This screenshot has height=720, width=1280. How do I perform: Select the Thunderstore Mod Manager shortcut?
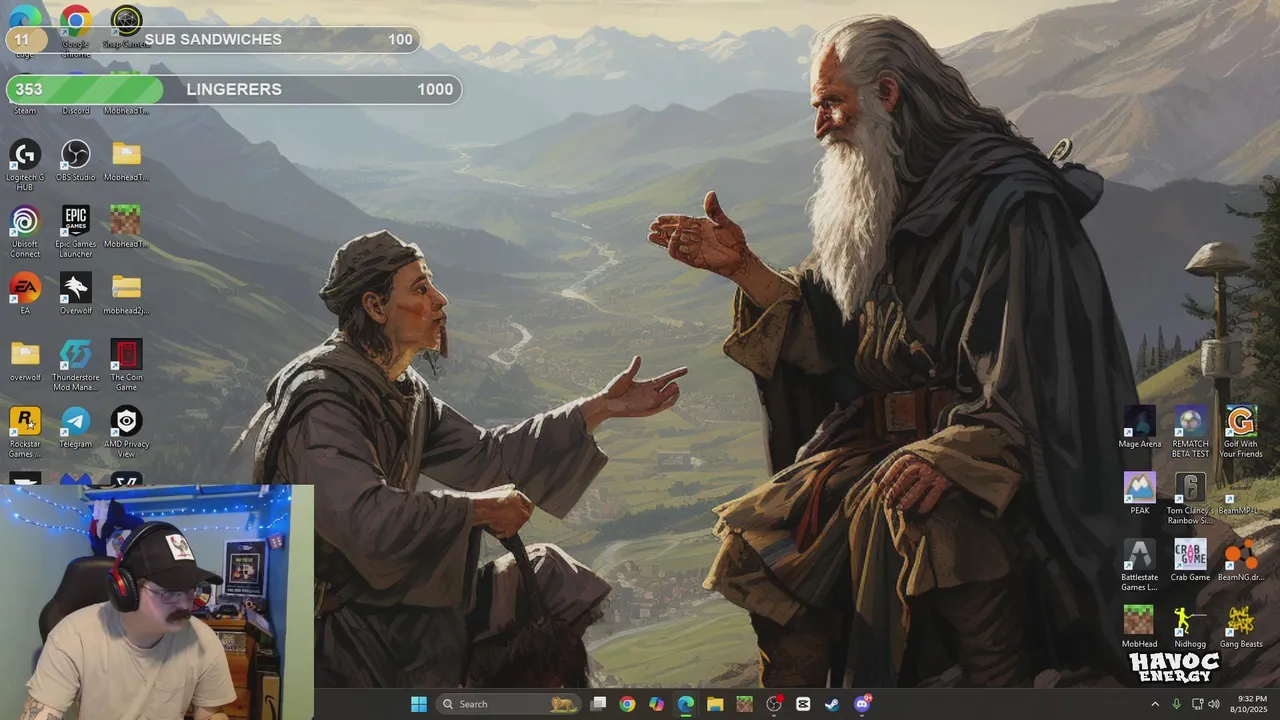pyautogui.click(x=76, y=365)
